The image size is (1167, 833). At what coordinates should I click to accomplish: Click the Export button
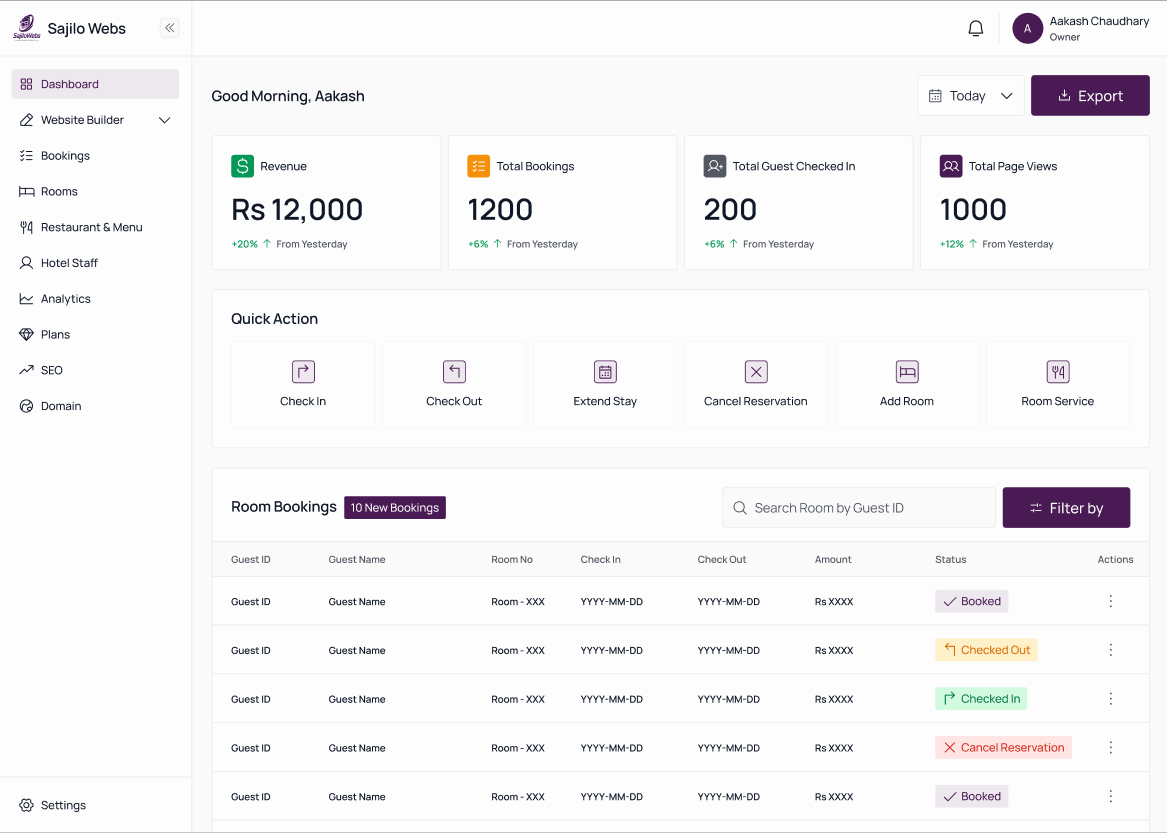click(x=1090, y=96)
